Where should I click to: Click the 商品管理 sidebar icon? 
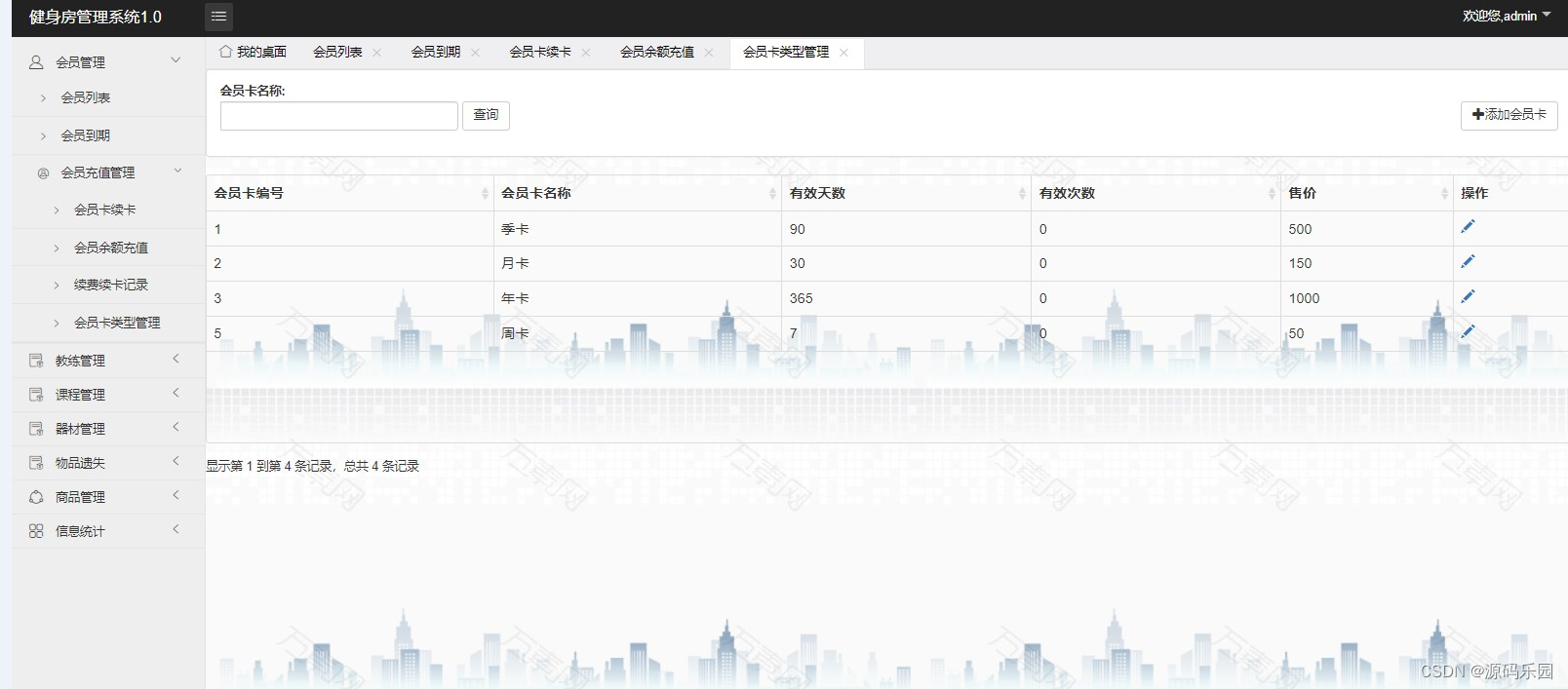[x=36, y=497]
